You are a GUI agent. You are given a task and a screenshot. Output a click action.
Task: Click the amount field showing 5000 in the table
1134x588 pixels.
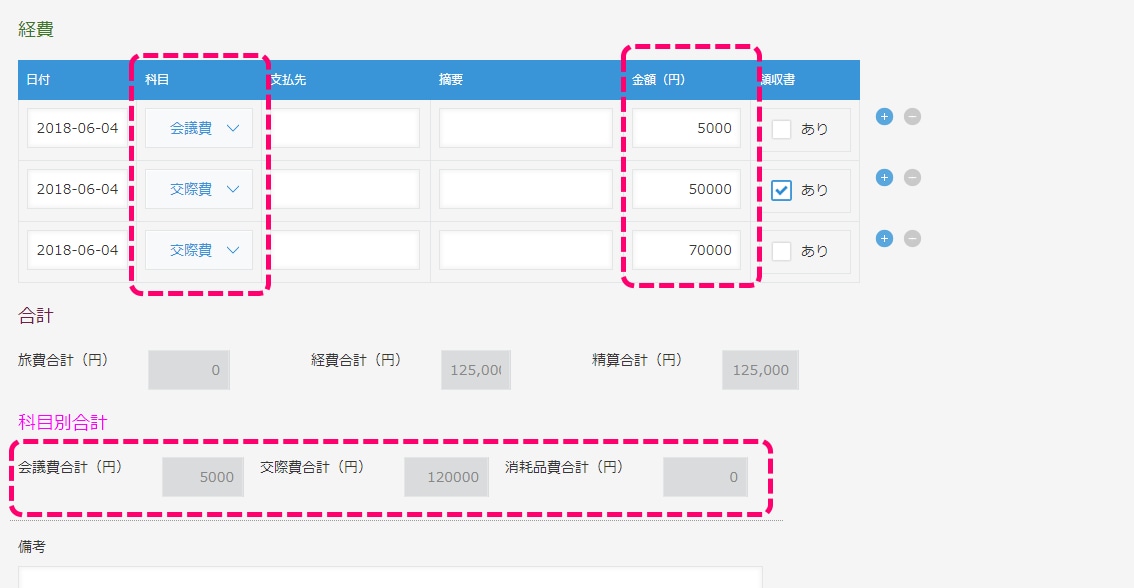686,128
